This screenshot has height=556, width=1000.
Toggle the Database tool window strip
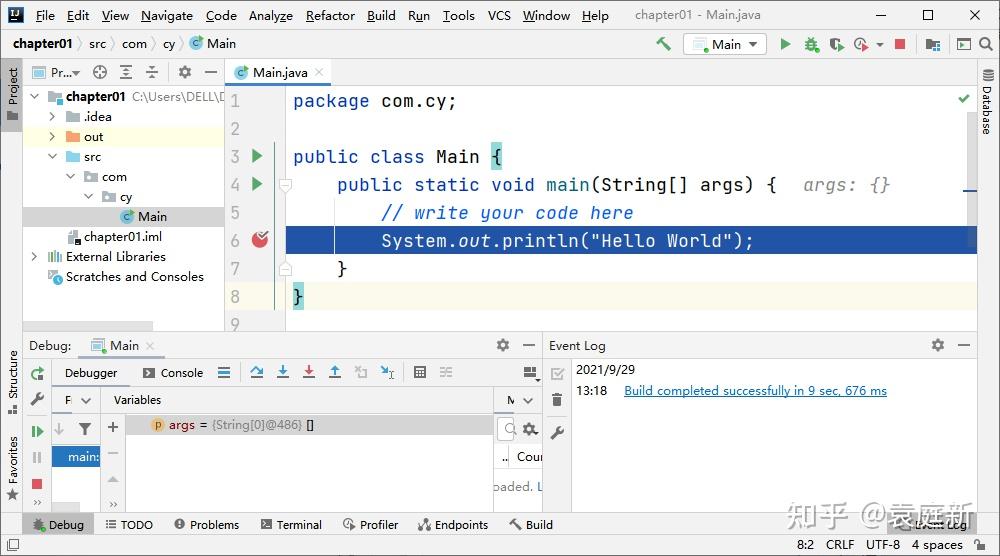pos(987,102)
